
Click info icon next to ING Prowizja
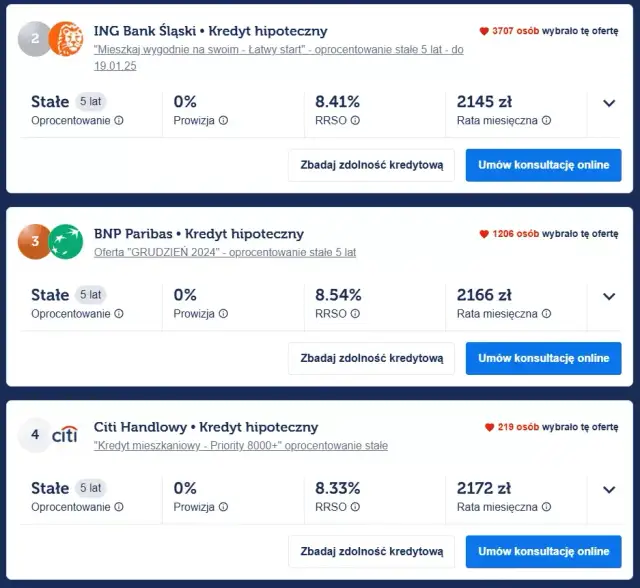pos(223,121)
